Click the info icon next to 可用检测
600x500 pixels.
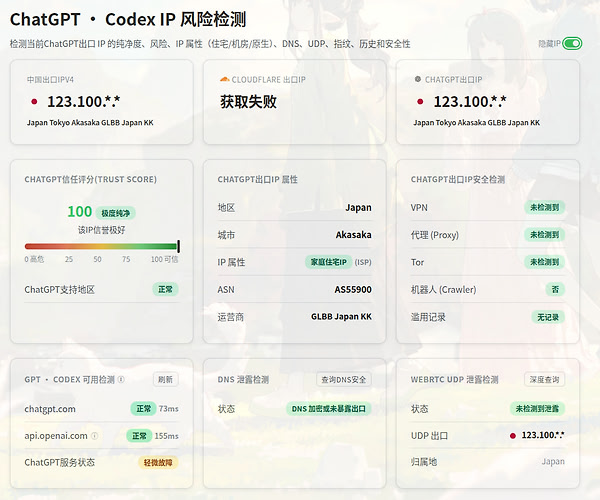(x=121, y=379)
